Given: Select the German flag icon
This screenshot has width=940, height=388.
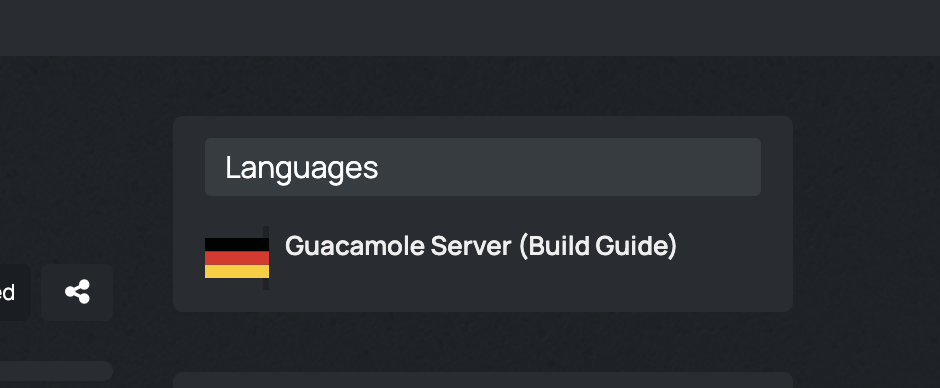Looking at the screenshot, I should tap(237, 258).
